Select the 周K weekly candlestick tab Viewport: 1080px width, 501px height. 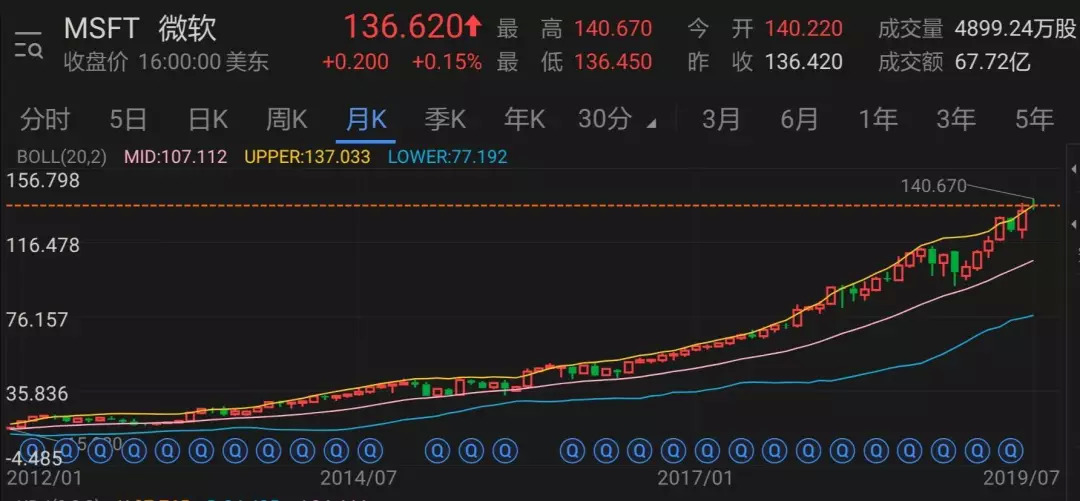(x=287, y=120)
